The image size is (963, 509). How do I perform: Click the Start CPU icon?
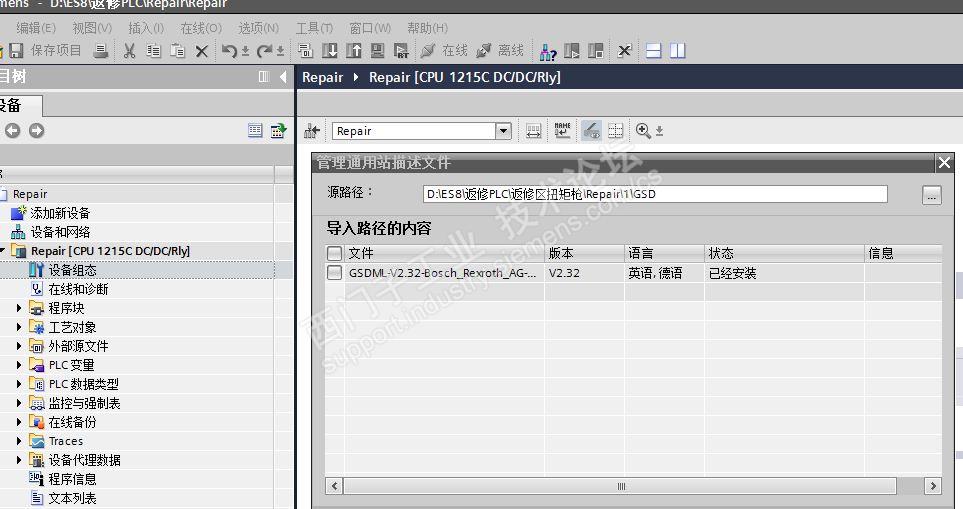(x=572, y=51)
